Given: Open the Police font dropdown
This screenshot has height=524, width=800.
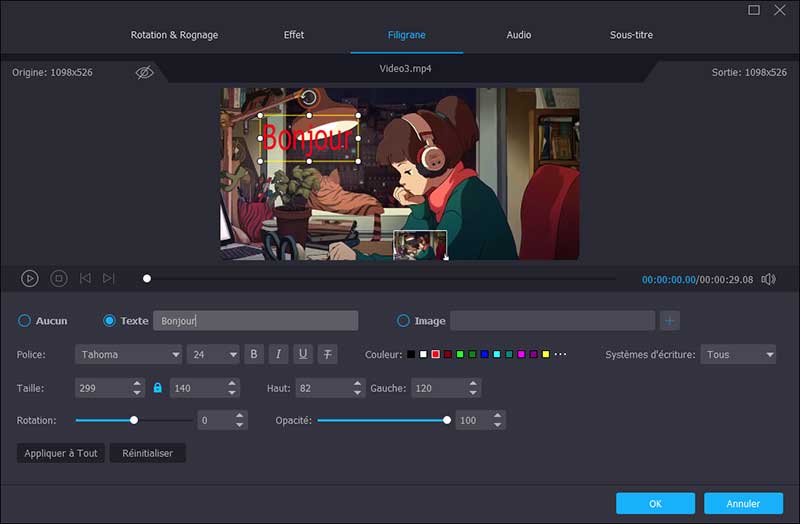Looking at the screenshot, I should click(128, 354).
